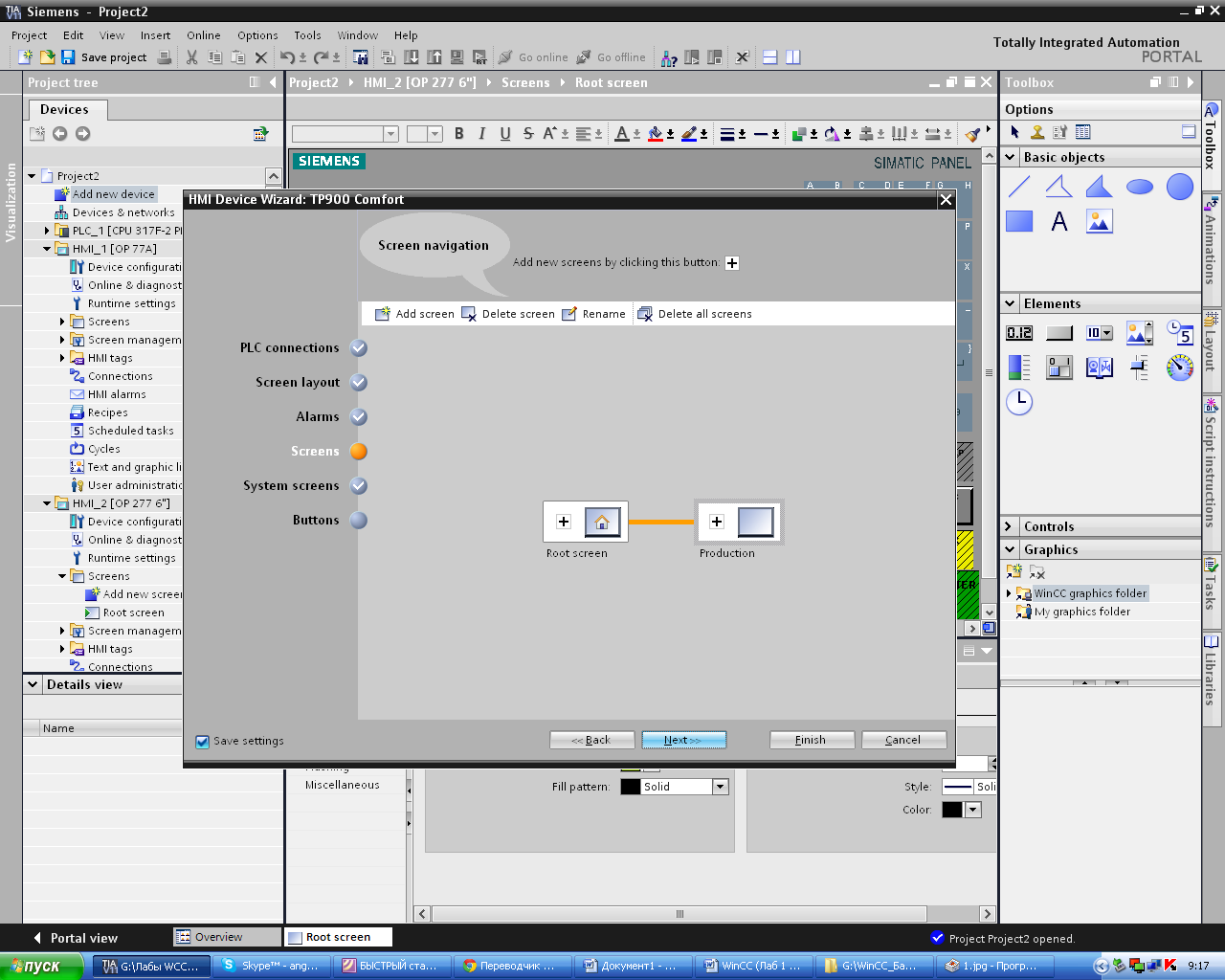Click the Save project disk icon
Screen dimensions: 1225x980
pos(68,57)
